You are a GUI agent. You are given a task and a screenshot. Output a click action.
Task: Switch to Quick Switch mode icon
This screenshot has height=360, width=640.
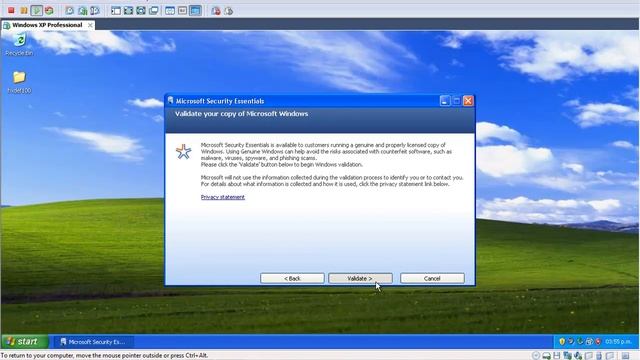(x=141, y=11)
